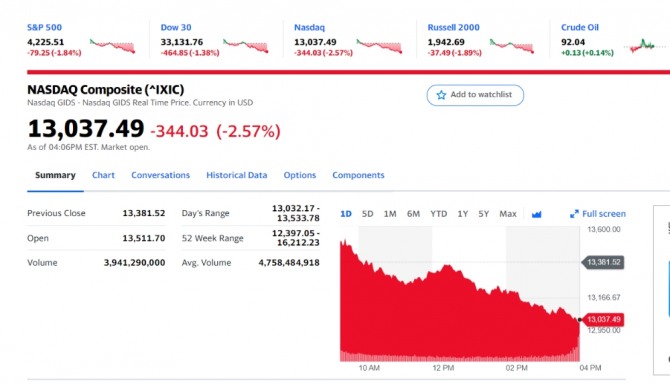Click the 13,037.49 current price marker
Image resolution: width=670 pixels, height=384 pixels.
pyautogui.click(x=603, y=320)
